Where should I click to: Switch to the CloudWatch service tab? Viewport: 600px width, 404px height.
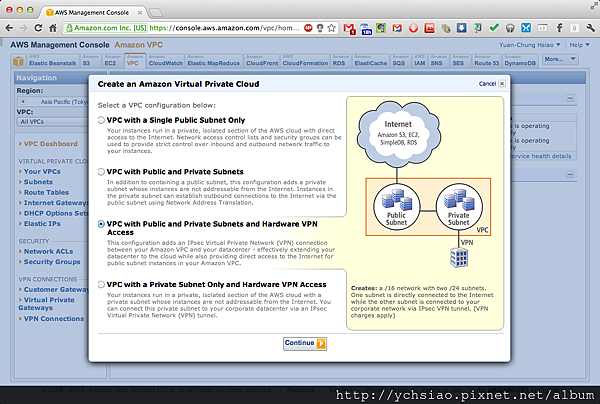[x=165, y=61]
